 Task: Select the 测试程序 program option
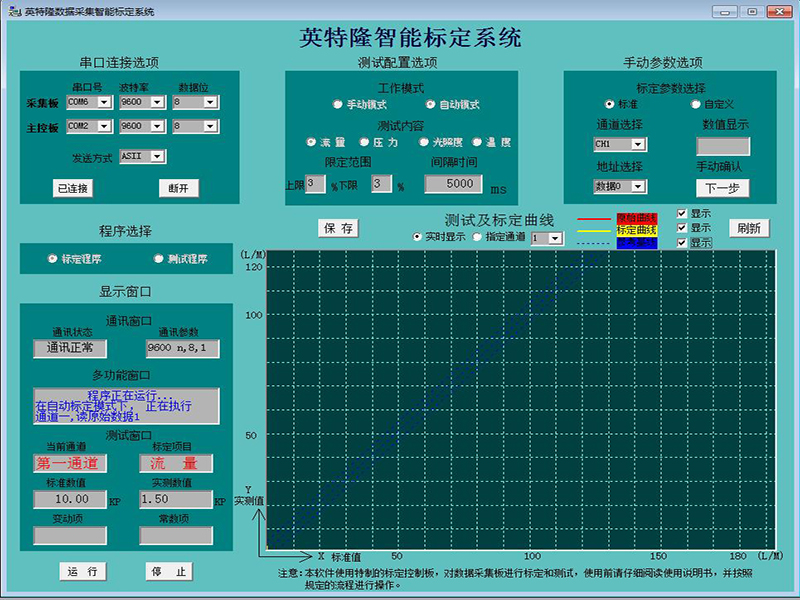(159, 258)
